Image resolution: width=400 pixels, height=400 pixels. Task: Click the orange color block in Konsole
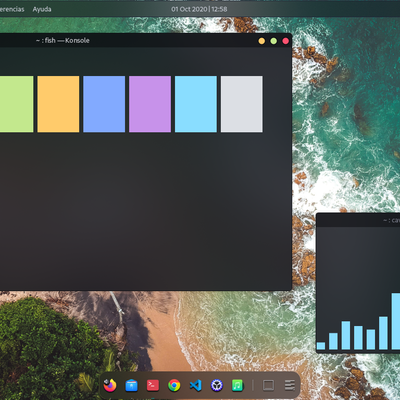(x=58, y=104)
